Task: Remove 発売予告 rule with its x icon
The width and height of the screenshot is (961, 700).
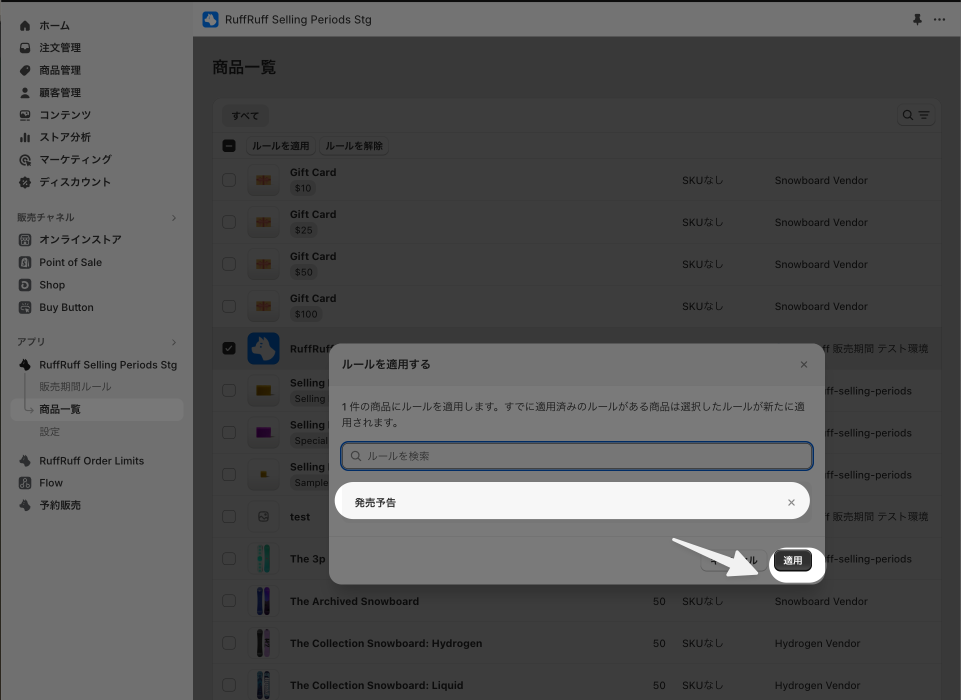Action: point(791,503)
